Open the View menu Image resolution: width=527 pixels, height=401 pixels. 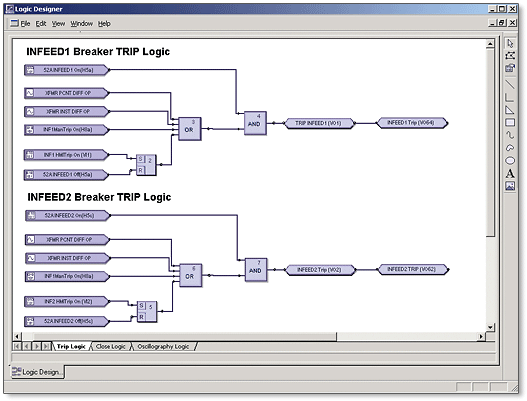coord(58,24)
